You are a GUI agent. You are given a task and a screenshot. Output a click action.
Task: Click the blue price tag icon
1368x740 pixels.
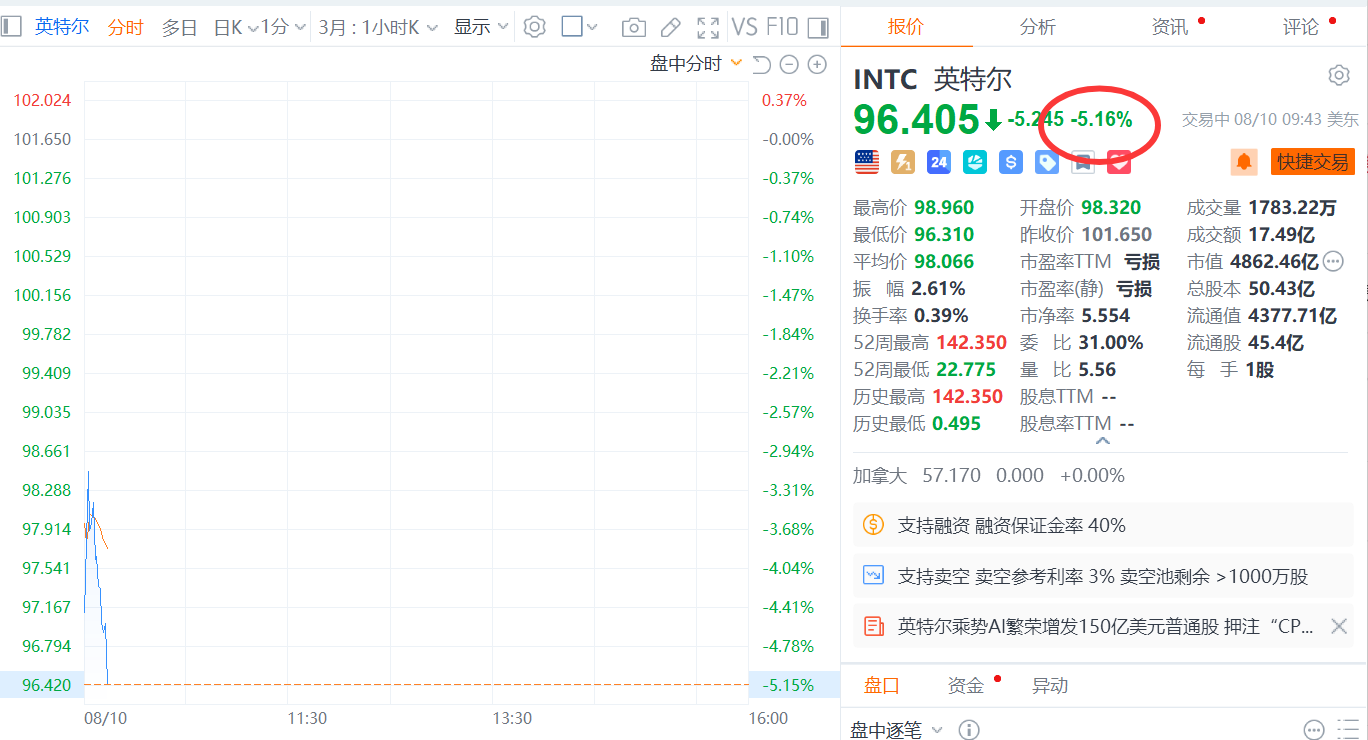point(1047,161)
